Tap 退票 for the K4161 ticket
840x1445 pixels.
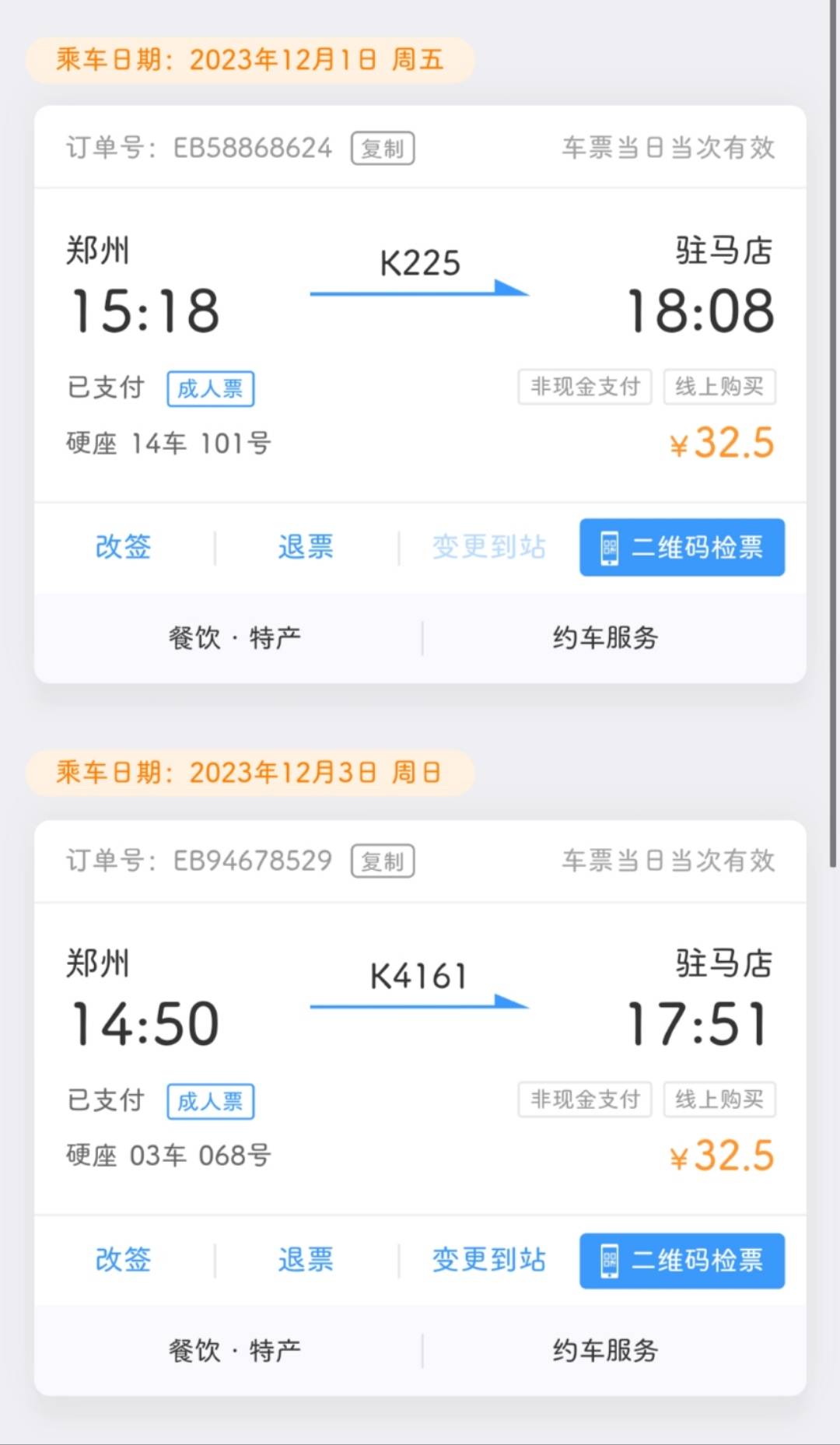point(306,1260)
